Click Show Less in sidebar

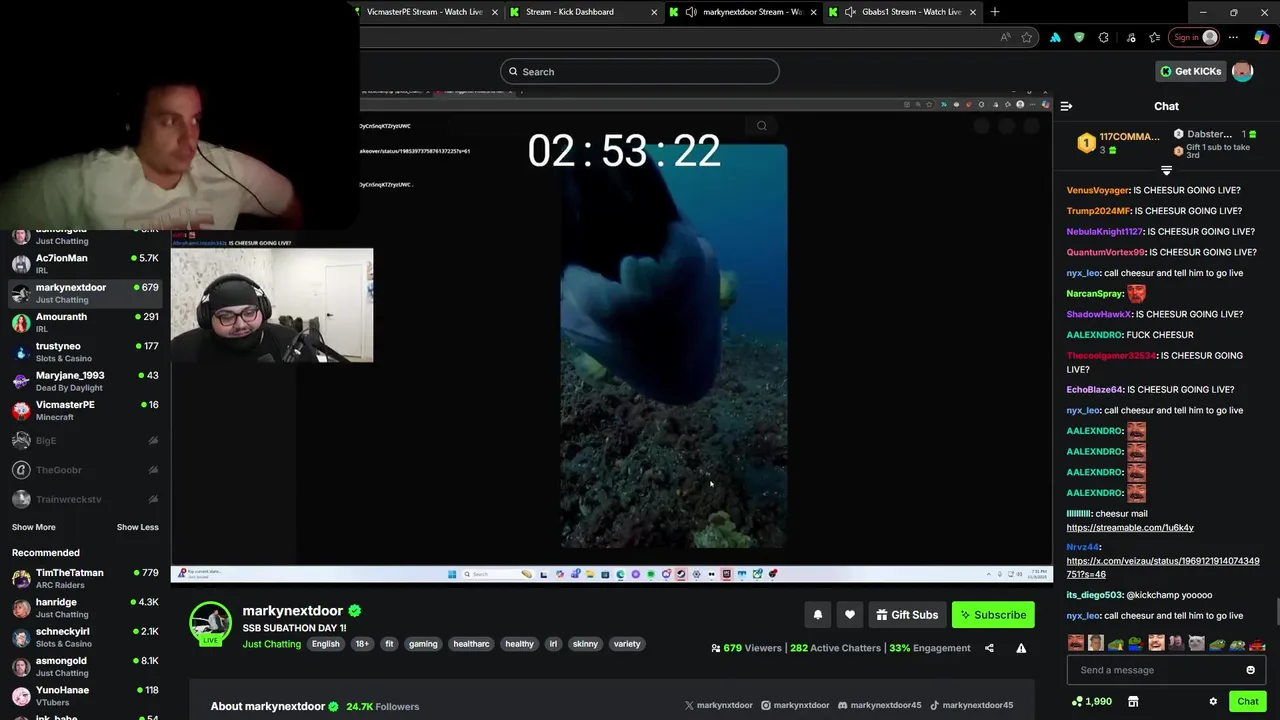coord(137,527)
